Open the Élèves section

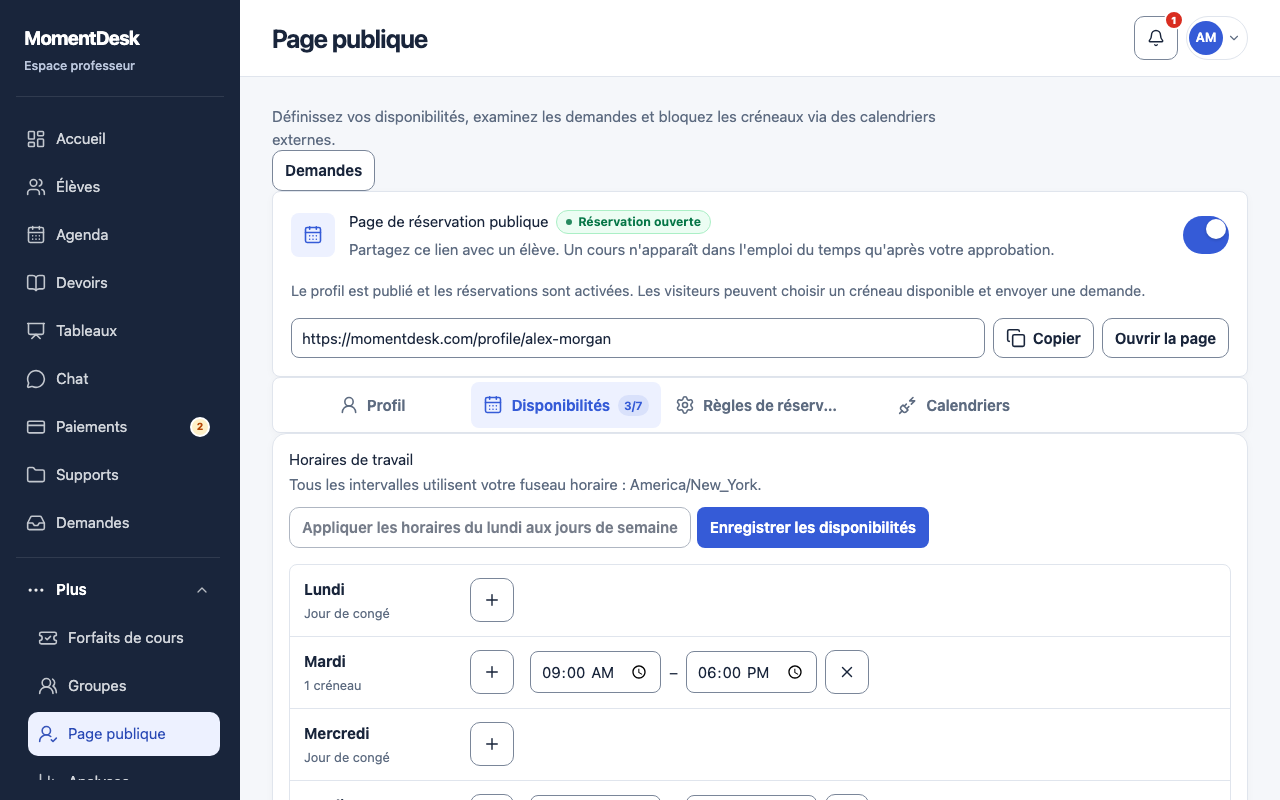(120, 187)
